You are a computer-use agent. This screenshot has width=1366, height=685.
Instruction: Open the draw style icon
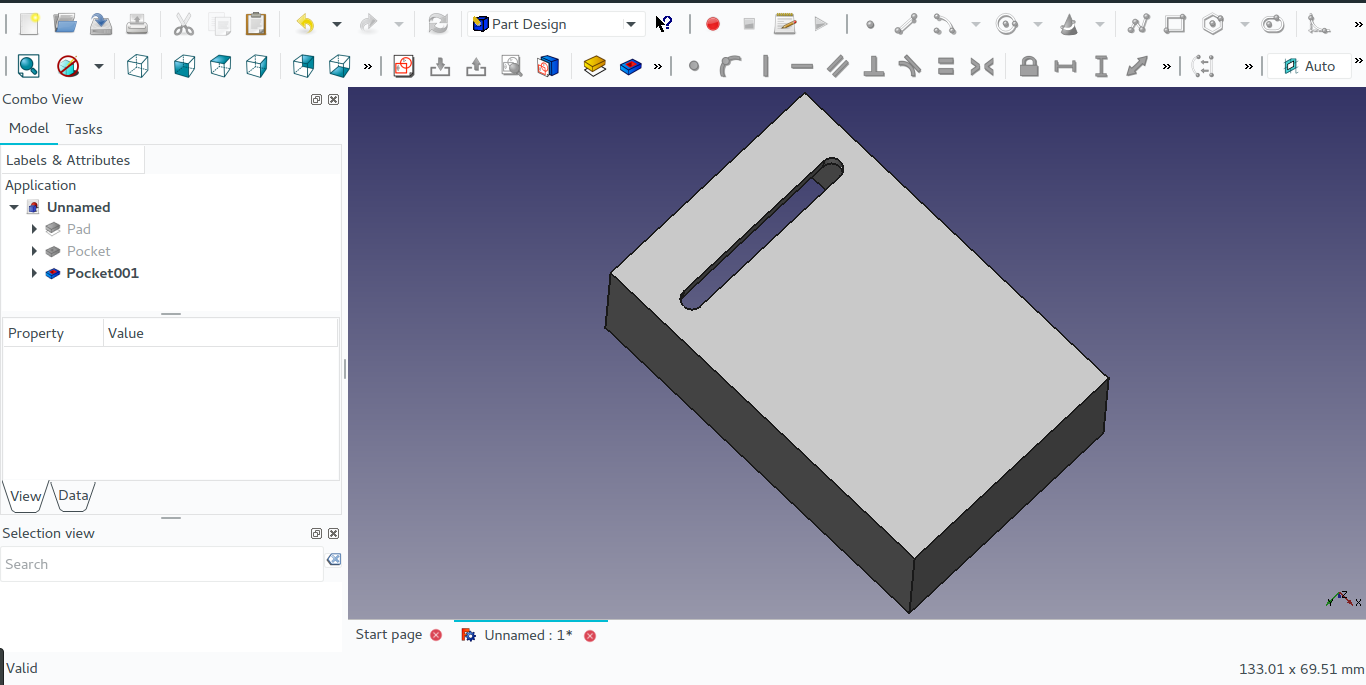[68, 66]
